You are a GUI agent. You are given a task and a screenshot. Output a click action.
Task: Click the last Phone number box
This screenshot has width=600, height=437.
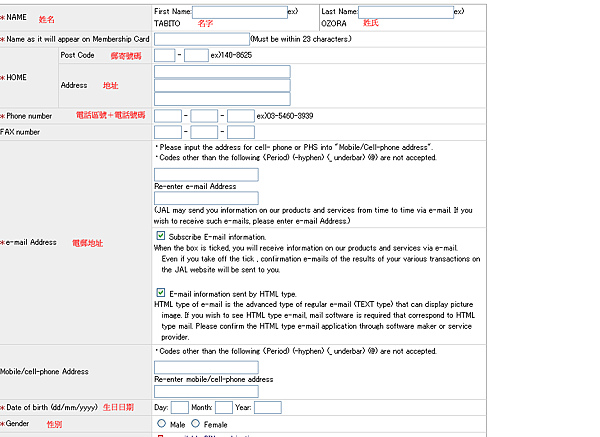[x=241, y=116]
